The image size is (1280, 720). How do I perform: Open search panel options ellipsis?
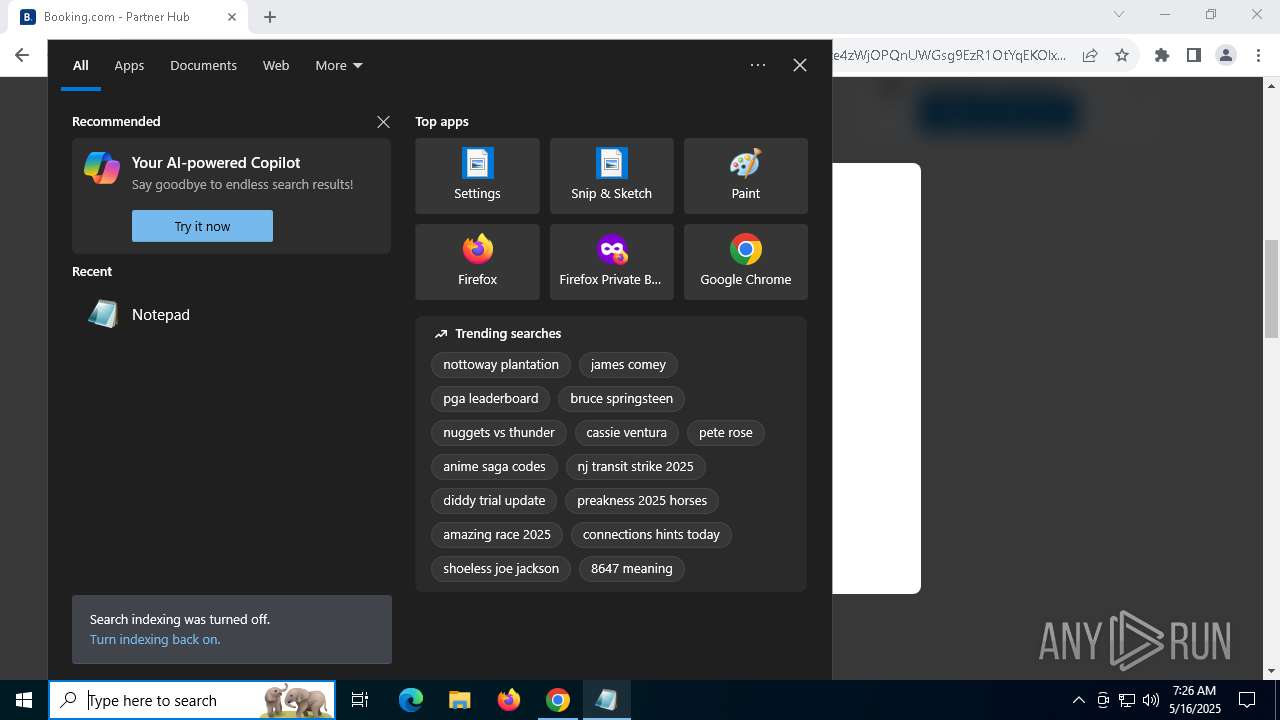pos(758,65)
